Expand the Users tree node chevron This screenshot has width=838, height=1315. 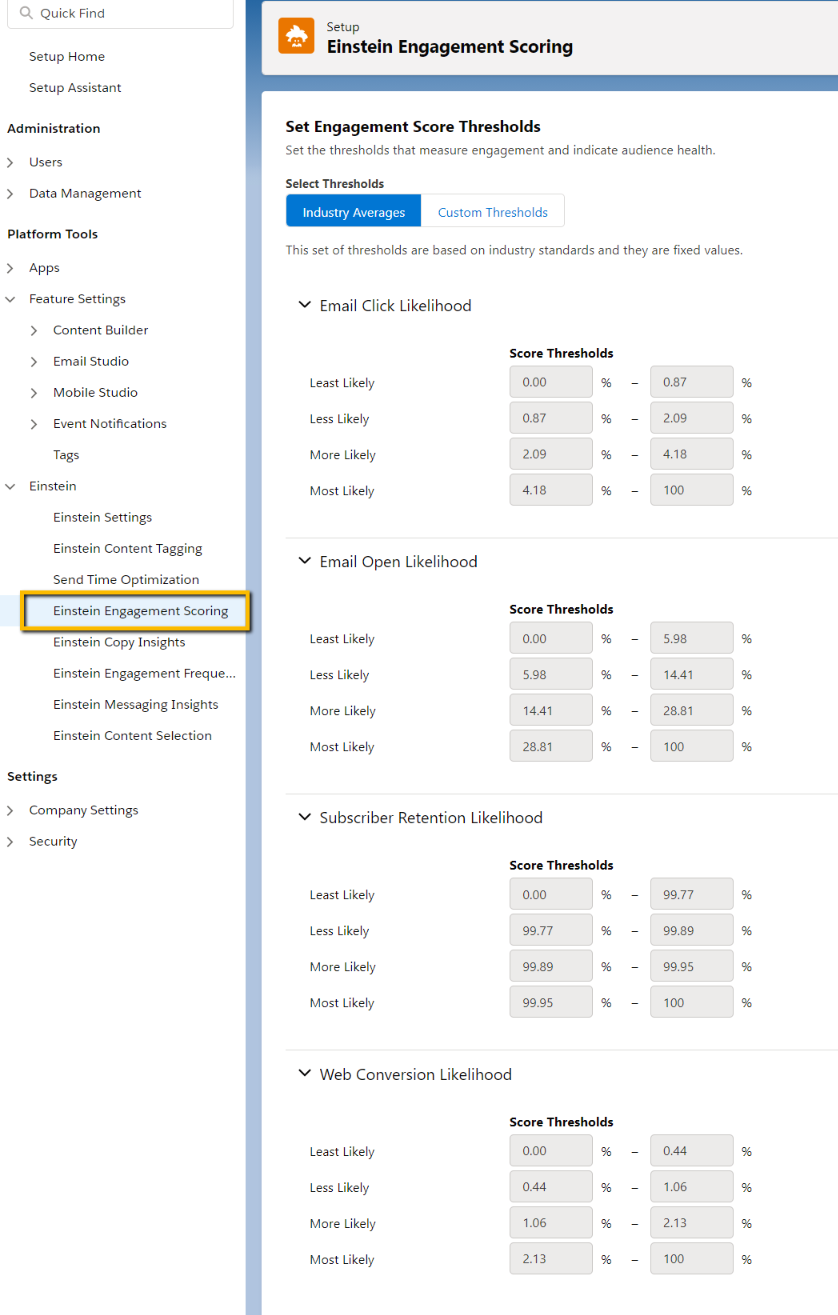pyautogui.click(x=10, y=162)
